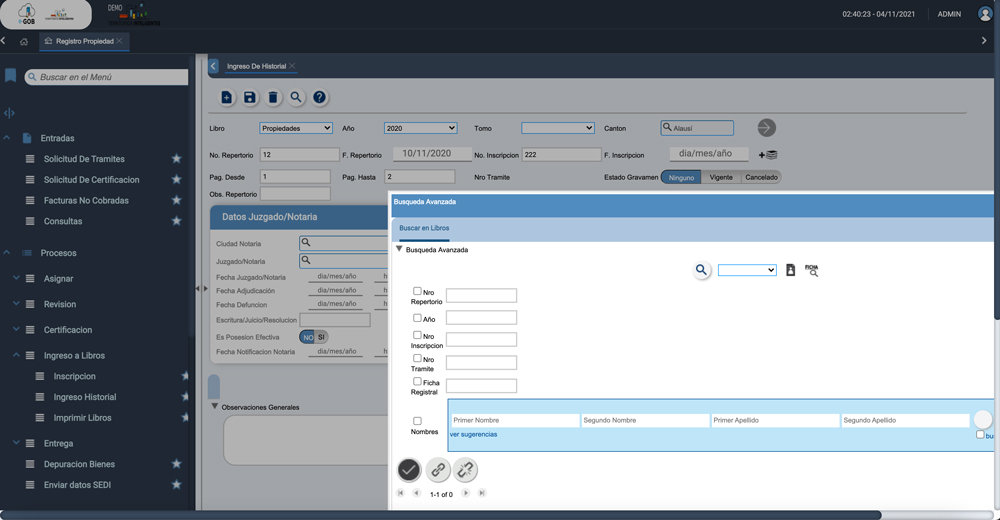Click the Ficha search icon

811,270
